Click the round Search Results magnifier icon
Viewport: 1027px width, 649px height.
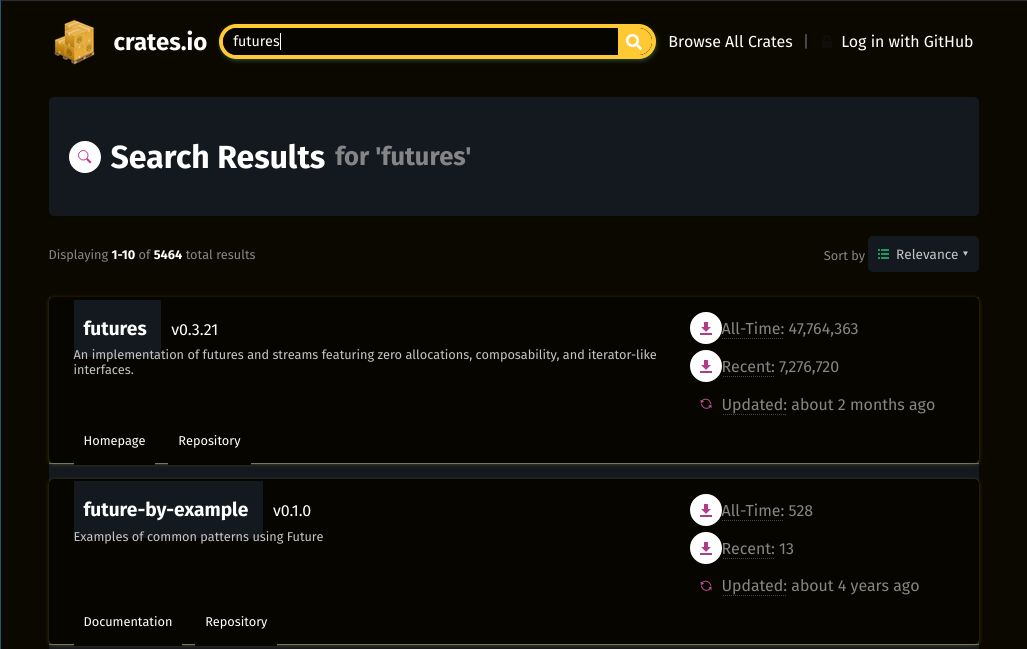coord(85,156)
